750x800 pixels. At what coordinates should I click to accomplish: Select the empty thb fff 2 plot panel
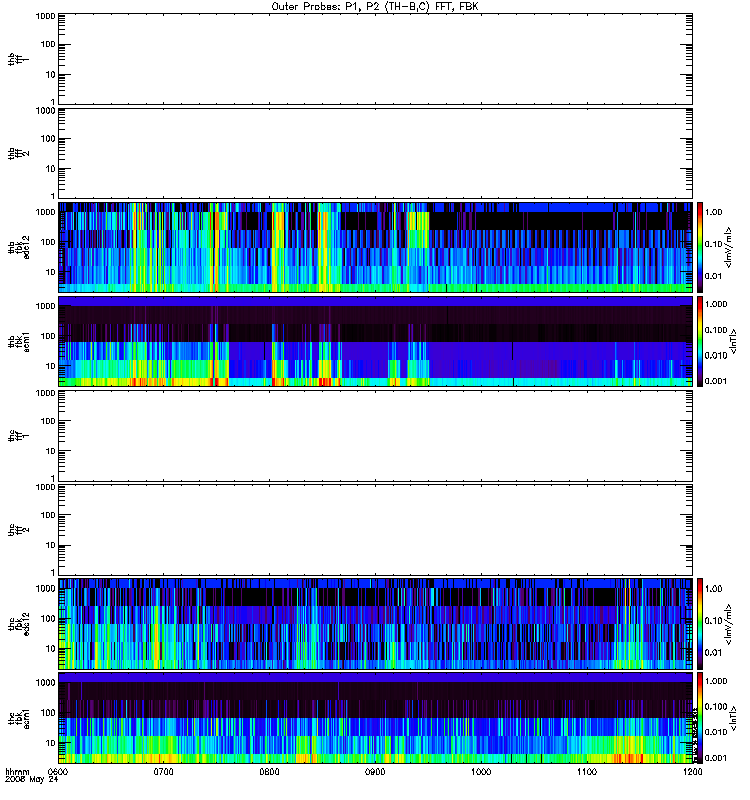[376, 154]
